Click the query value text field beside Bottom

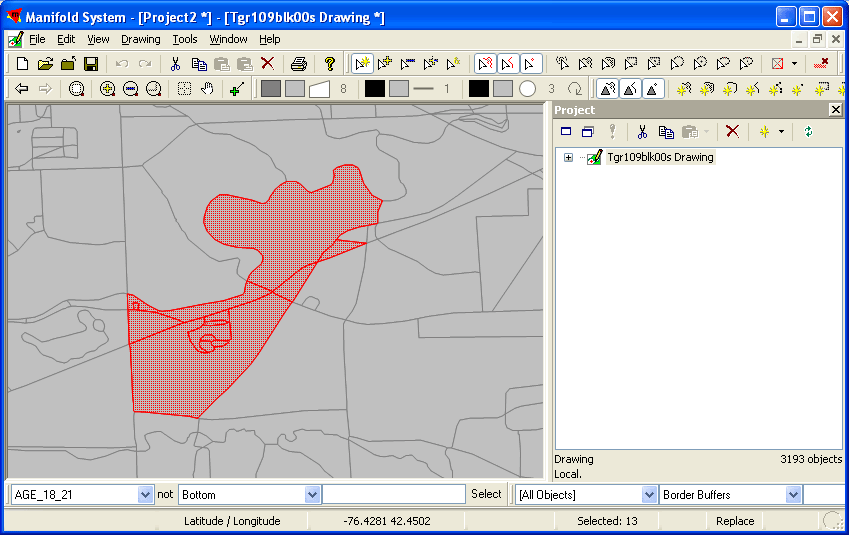tap(394, 495)
